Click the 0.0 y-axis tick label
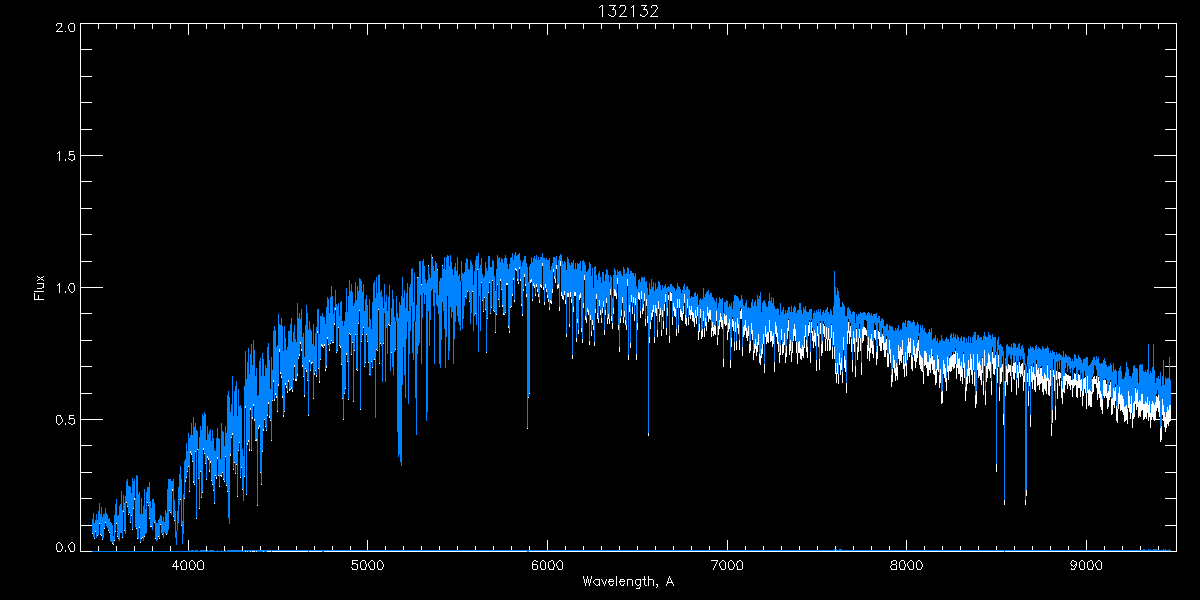The width and height of the screenshot is (1200, 600). click(x=66, y=548)
